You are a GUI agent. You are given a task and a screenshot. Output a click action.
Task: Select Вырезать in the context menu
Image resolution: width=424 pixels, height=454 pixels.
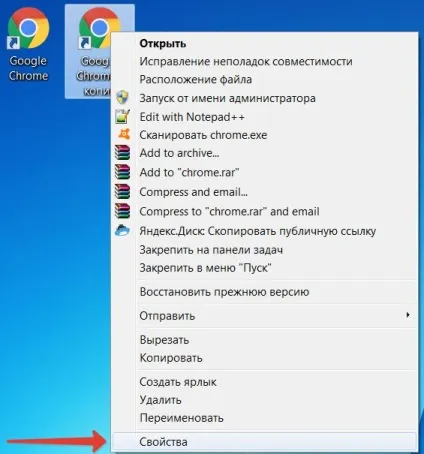point(265,340)
